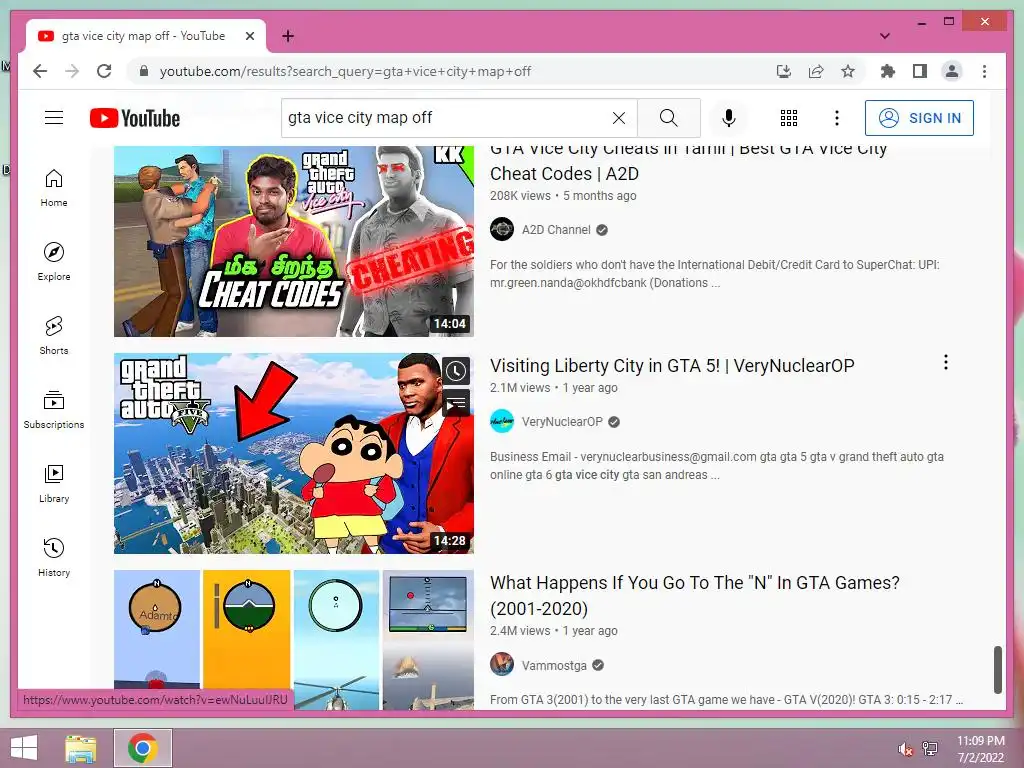The height and width of the screenshot is (768, 1024).
Task: Click the VeryNuclearOP channel avatar
Action: click(502, 421)
